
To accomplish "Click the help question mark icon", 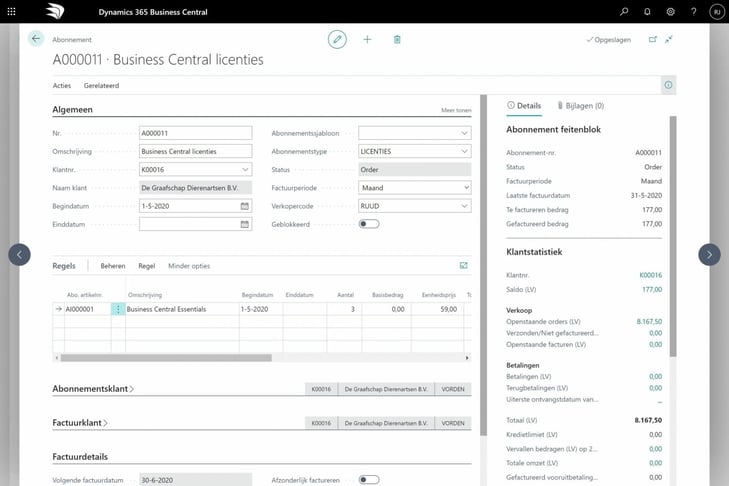I will tap(694, 12).
